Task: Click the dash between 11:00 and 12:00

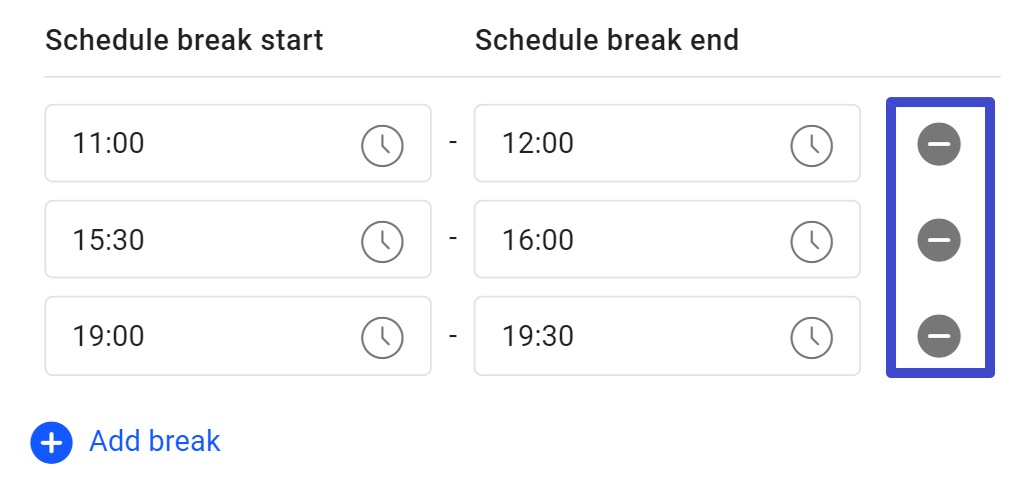Action: tap(453, 143)
